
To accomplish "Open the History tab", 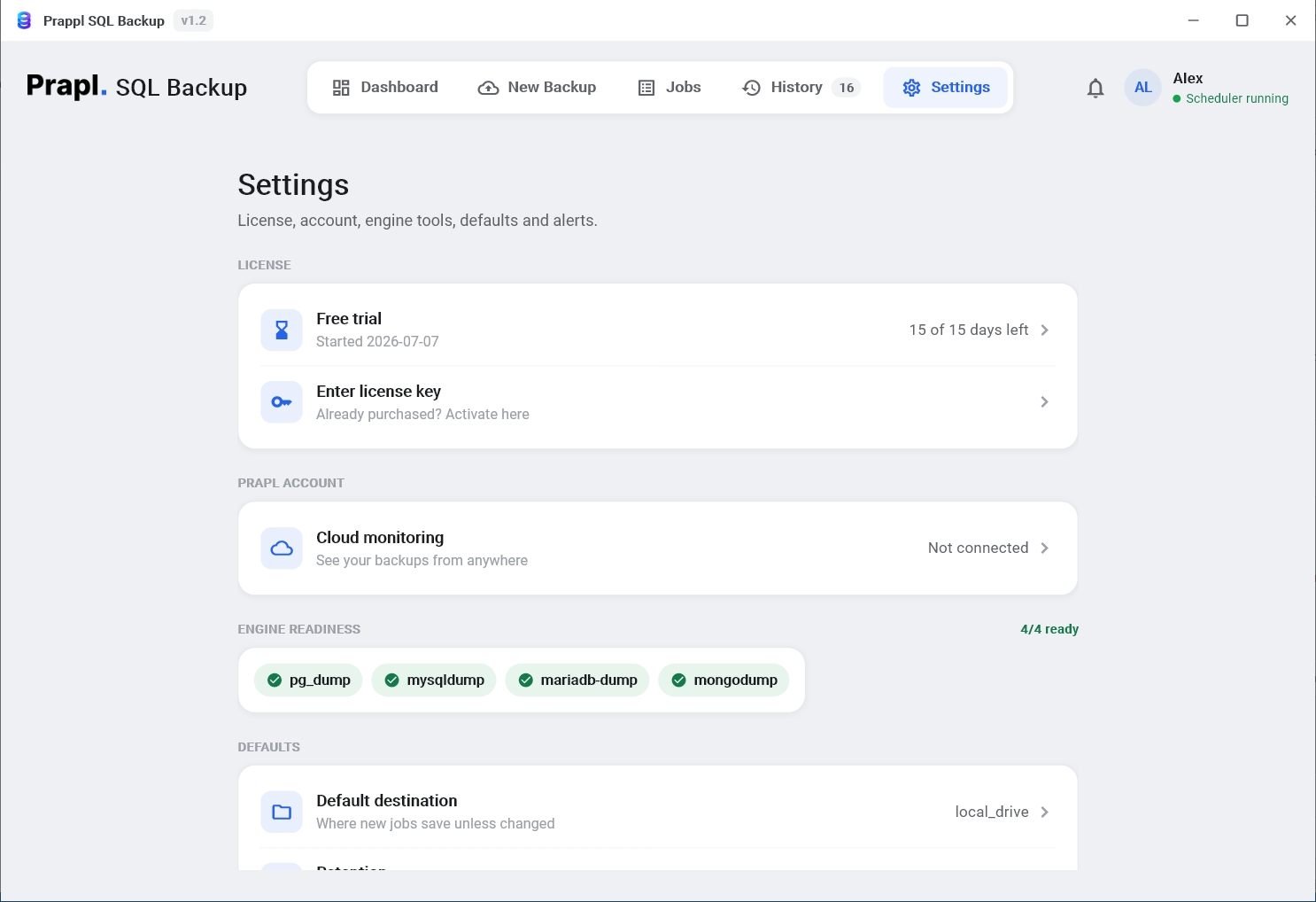I will pos(801,88).
